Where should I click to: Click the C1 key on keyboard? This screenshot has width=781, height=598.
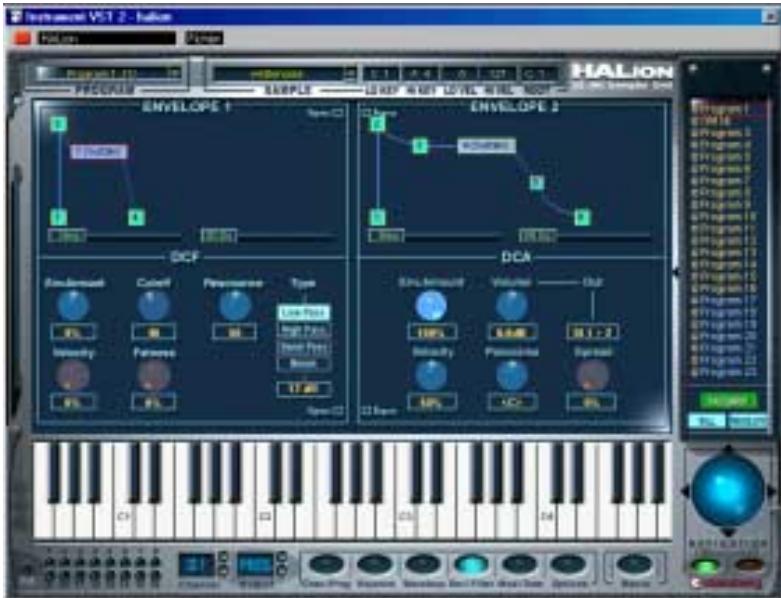[123, 518]
